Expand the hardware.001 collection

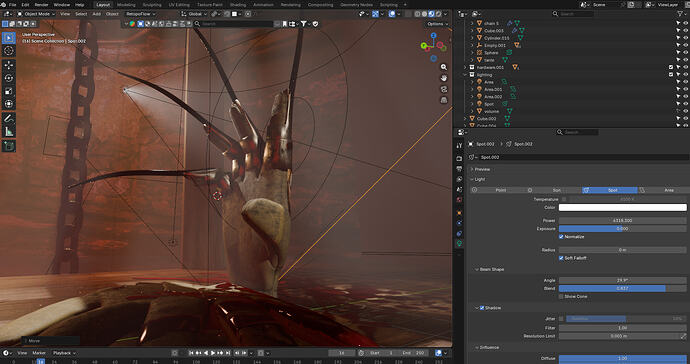tap(465, 67)
